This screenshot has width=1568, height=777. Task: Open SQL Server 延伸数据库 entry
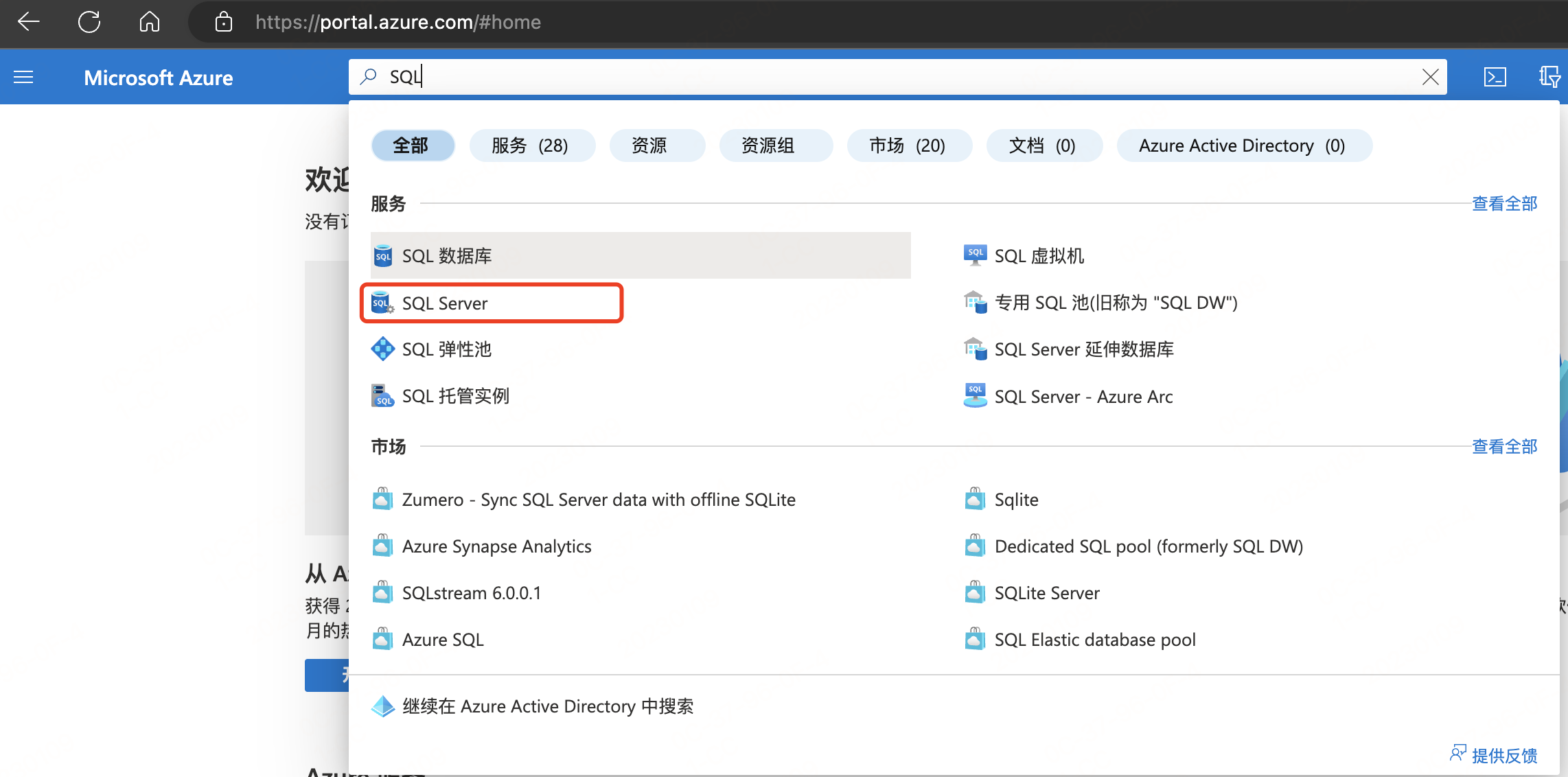point(1084,349)
